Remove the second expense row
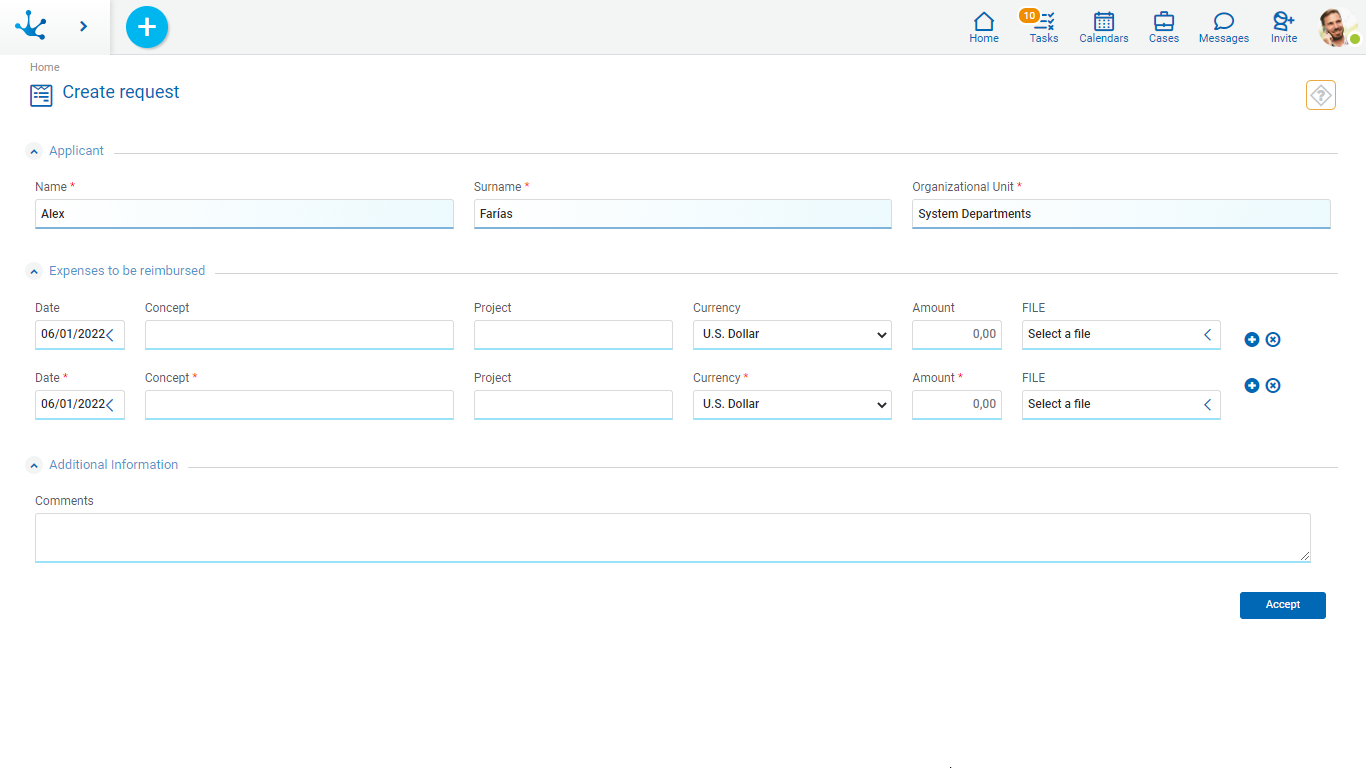This screenshot has height=768, width=1366. 1273,386
